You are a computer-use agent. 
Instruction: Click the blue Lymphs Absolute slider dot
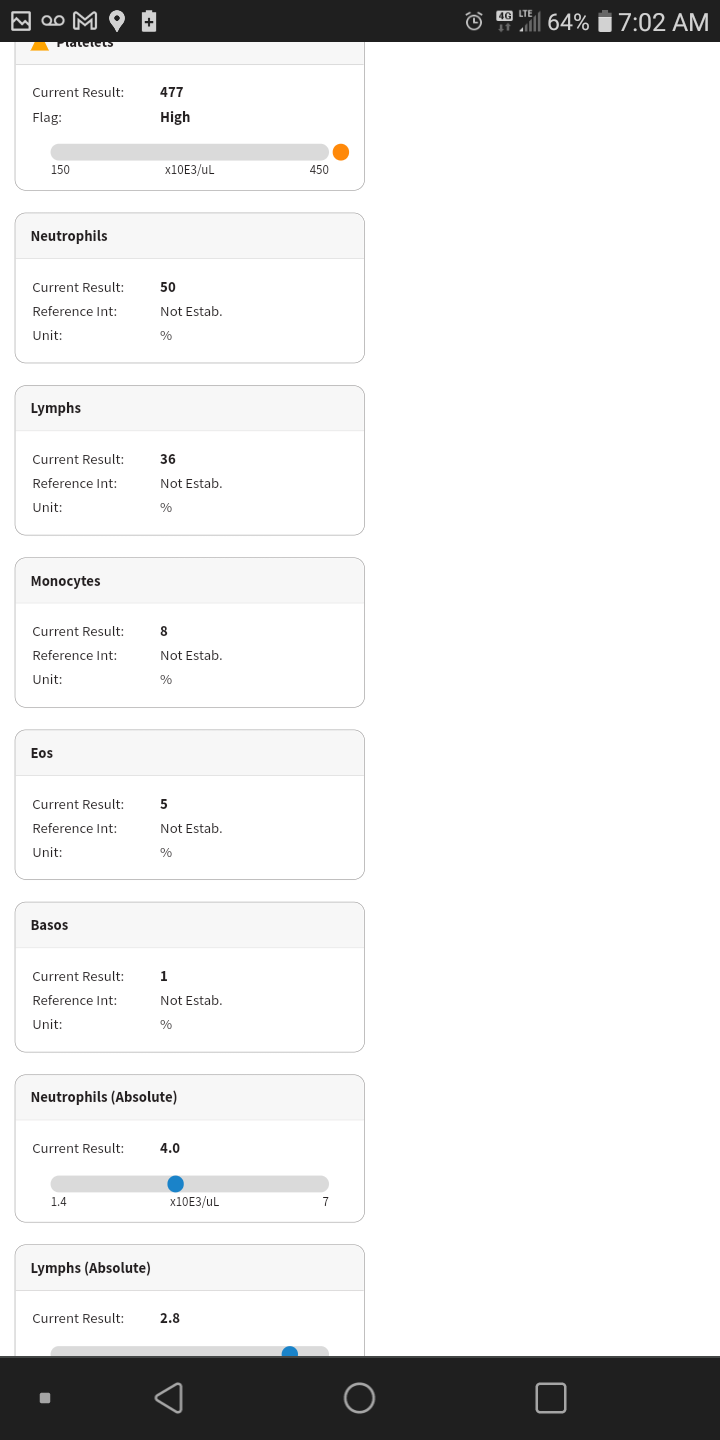[x=290, y=1351]
